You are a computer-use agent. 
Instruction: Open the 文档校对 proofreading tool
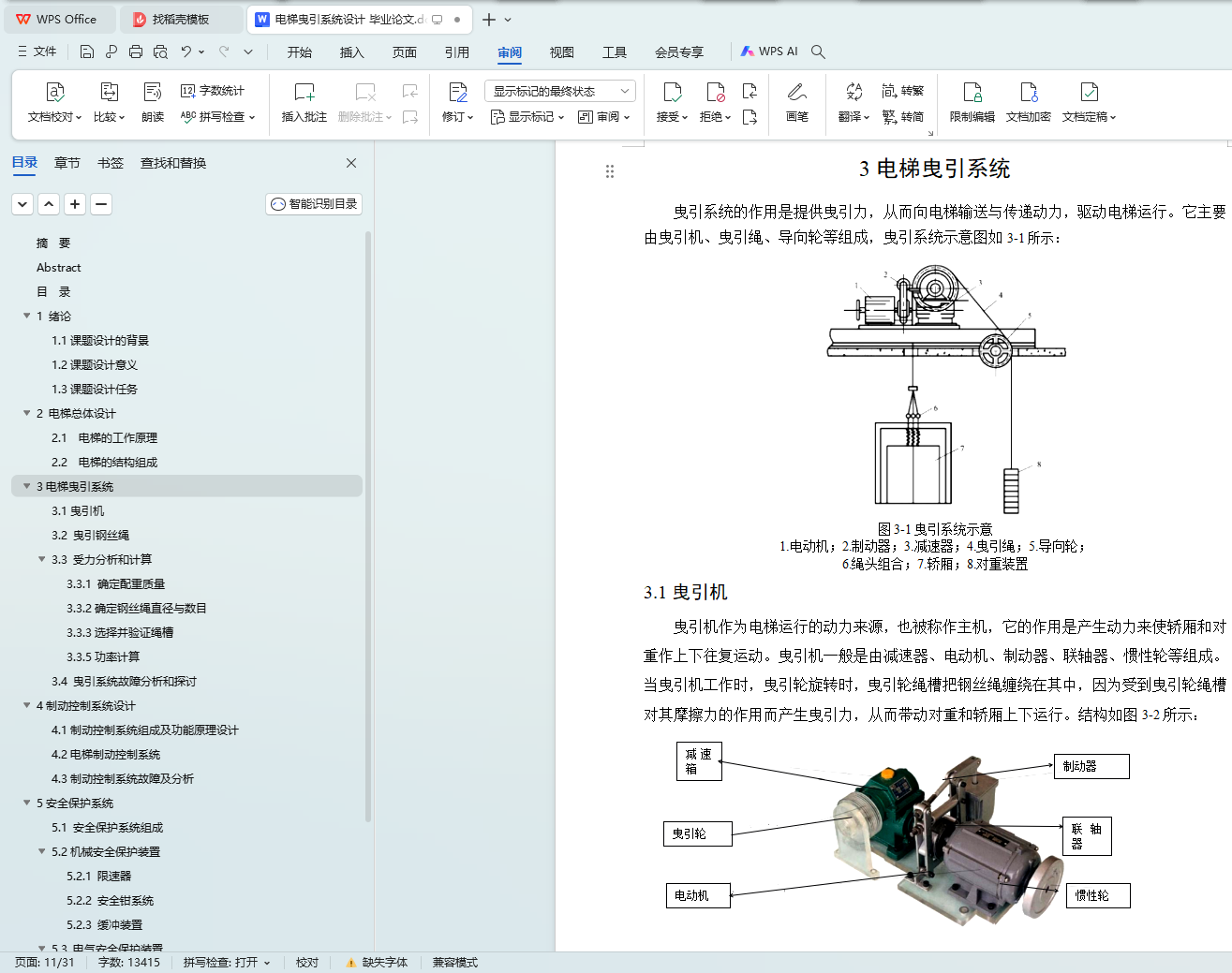point(54,102)
